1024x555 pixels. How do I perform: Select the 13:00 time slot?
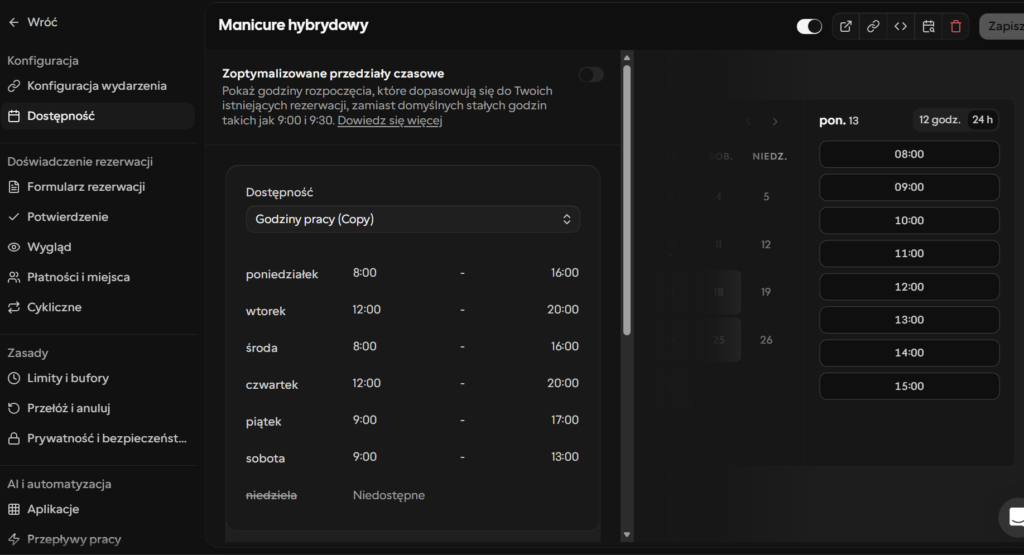[909, 320]
